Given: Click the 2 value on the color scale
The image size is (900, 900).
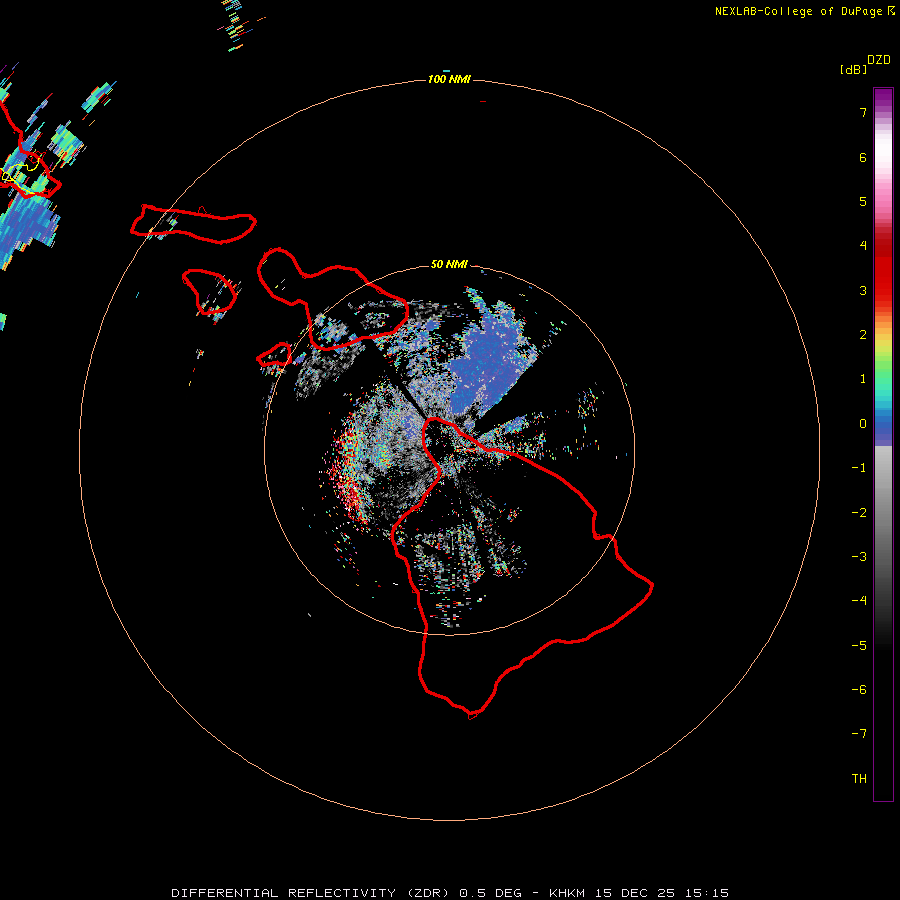Looking at the screenshot, I should [863, 335].
